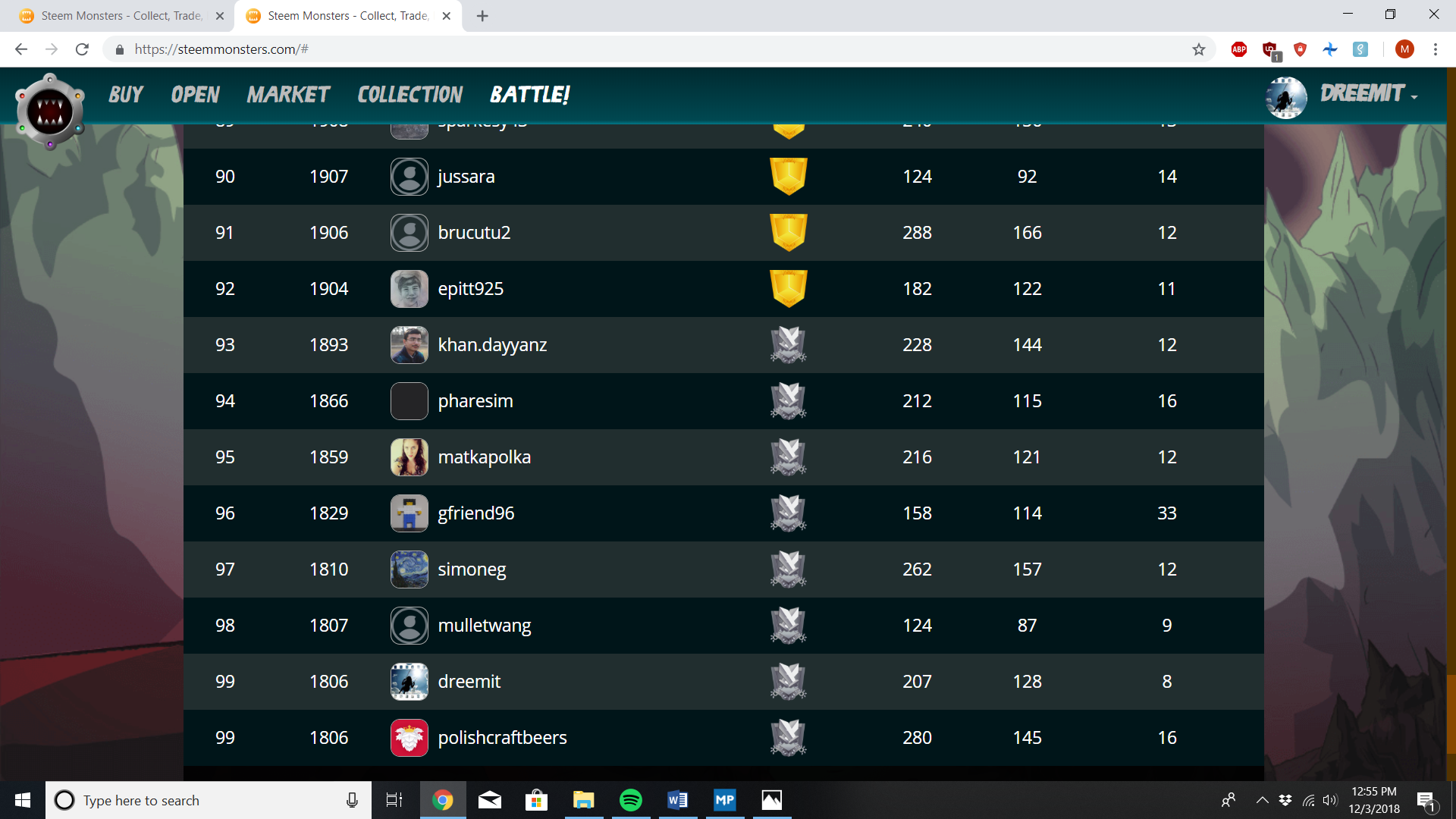This screenshot has height=819, width=1456.
Task: Click the Steem Monsters logo icon
Action: pos(50,111)
